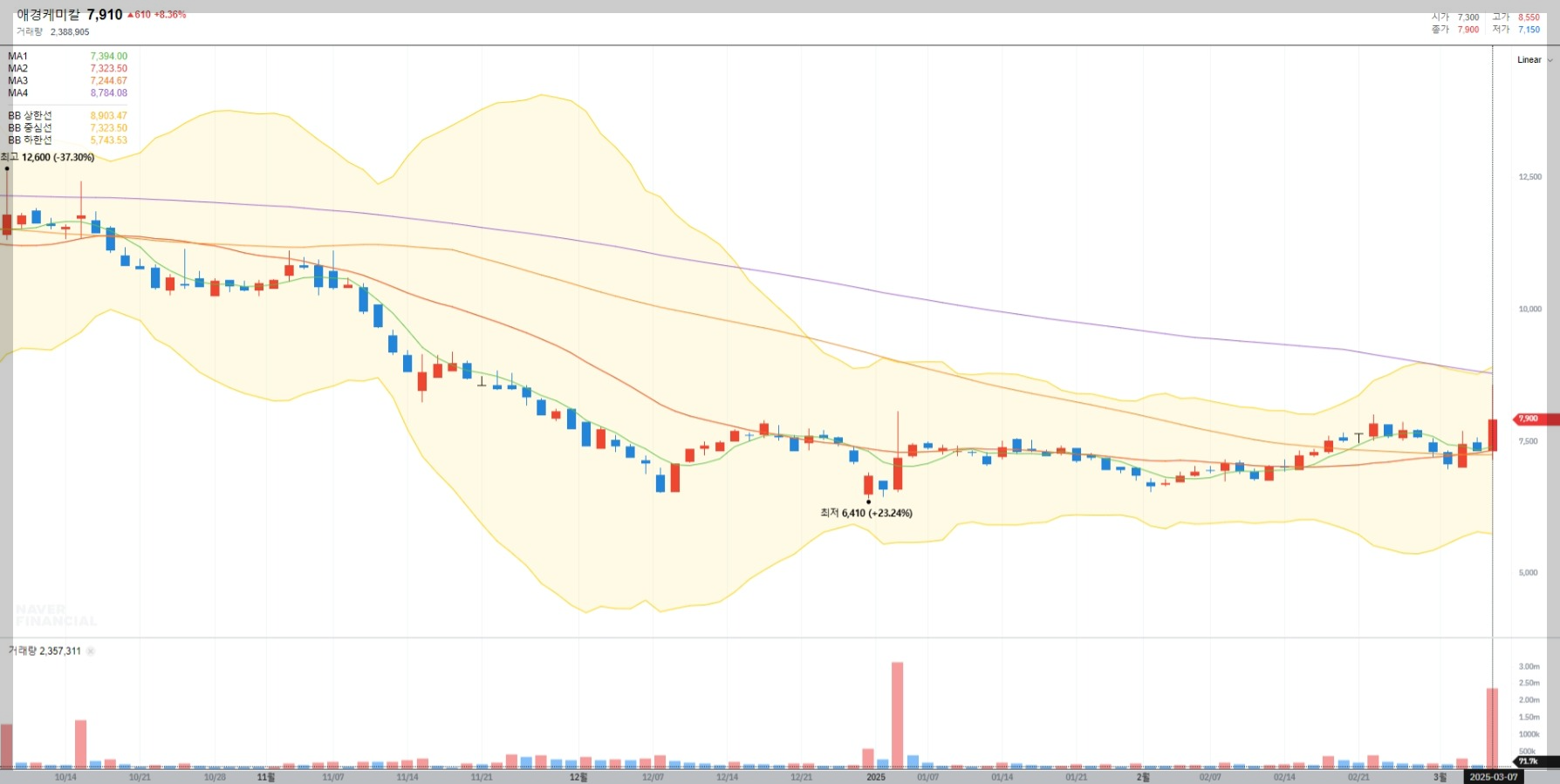1560x784 pixels.
Task: Click the 3월 month axis label
Action: (x=1440, y=777)
